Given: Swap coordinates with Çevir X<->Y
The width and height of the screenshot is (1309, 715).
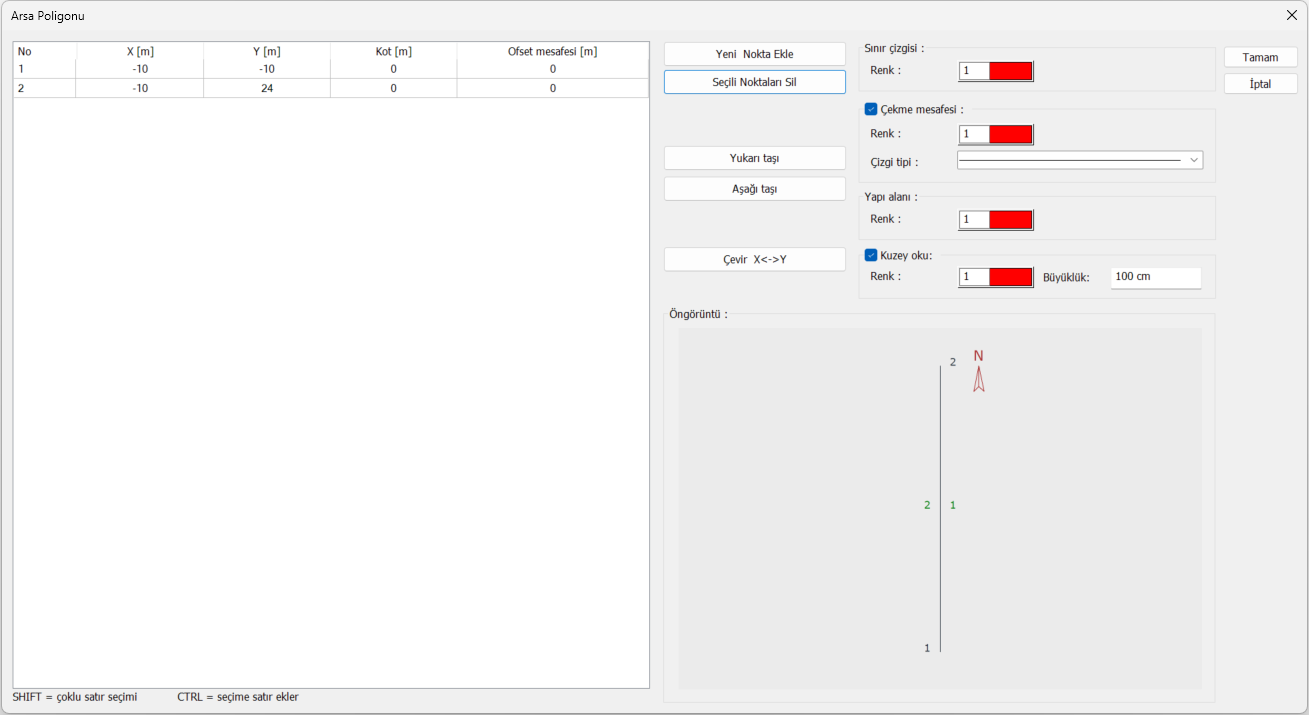Looking at the screenshot, I should tap(754, 259).
